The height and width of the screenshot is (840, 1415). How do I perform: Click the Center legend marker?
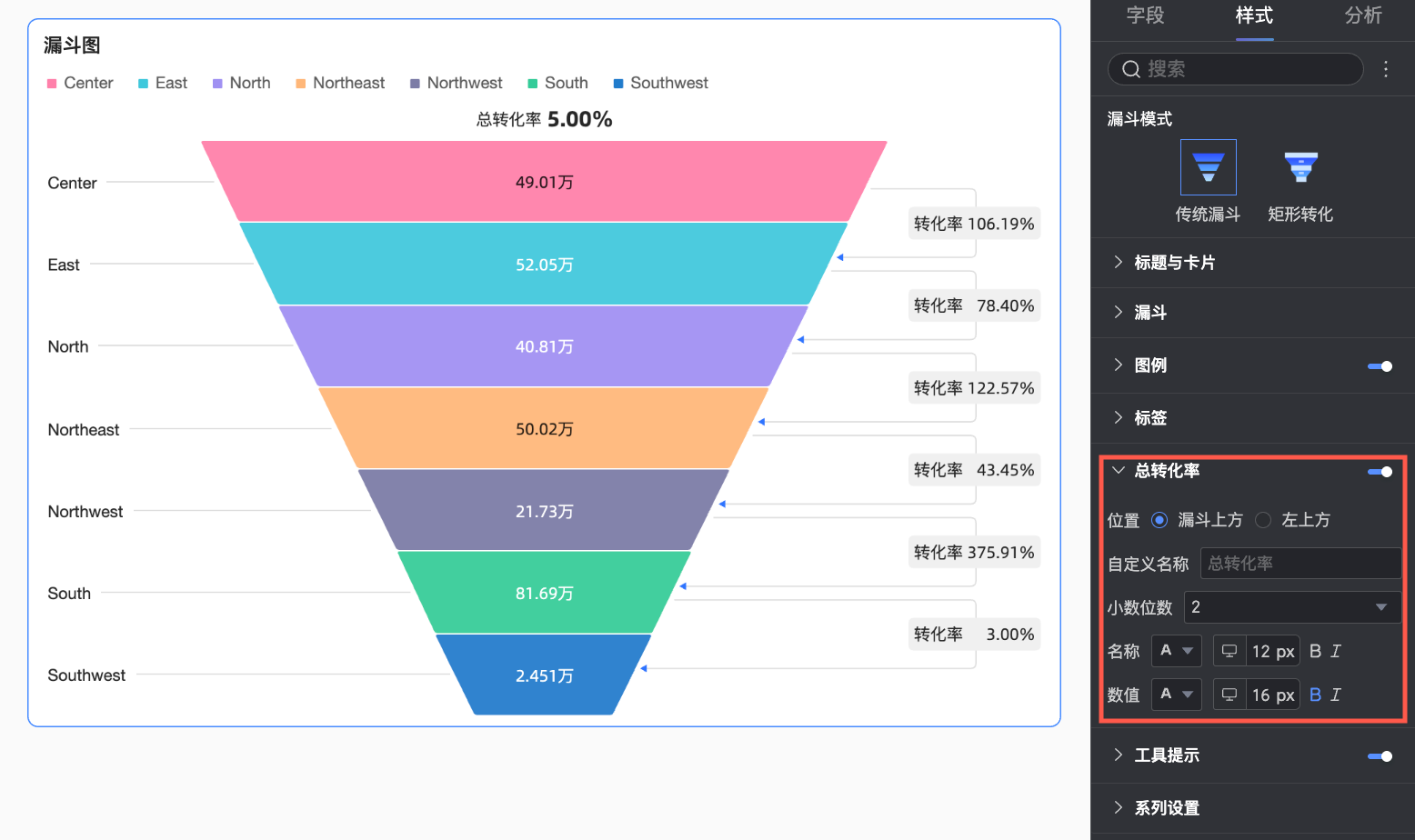(52, 84)
